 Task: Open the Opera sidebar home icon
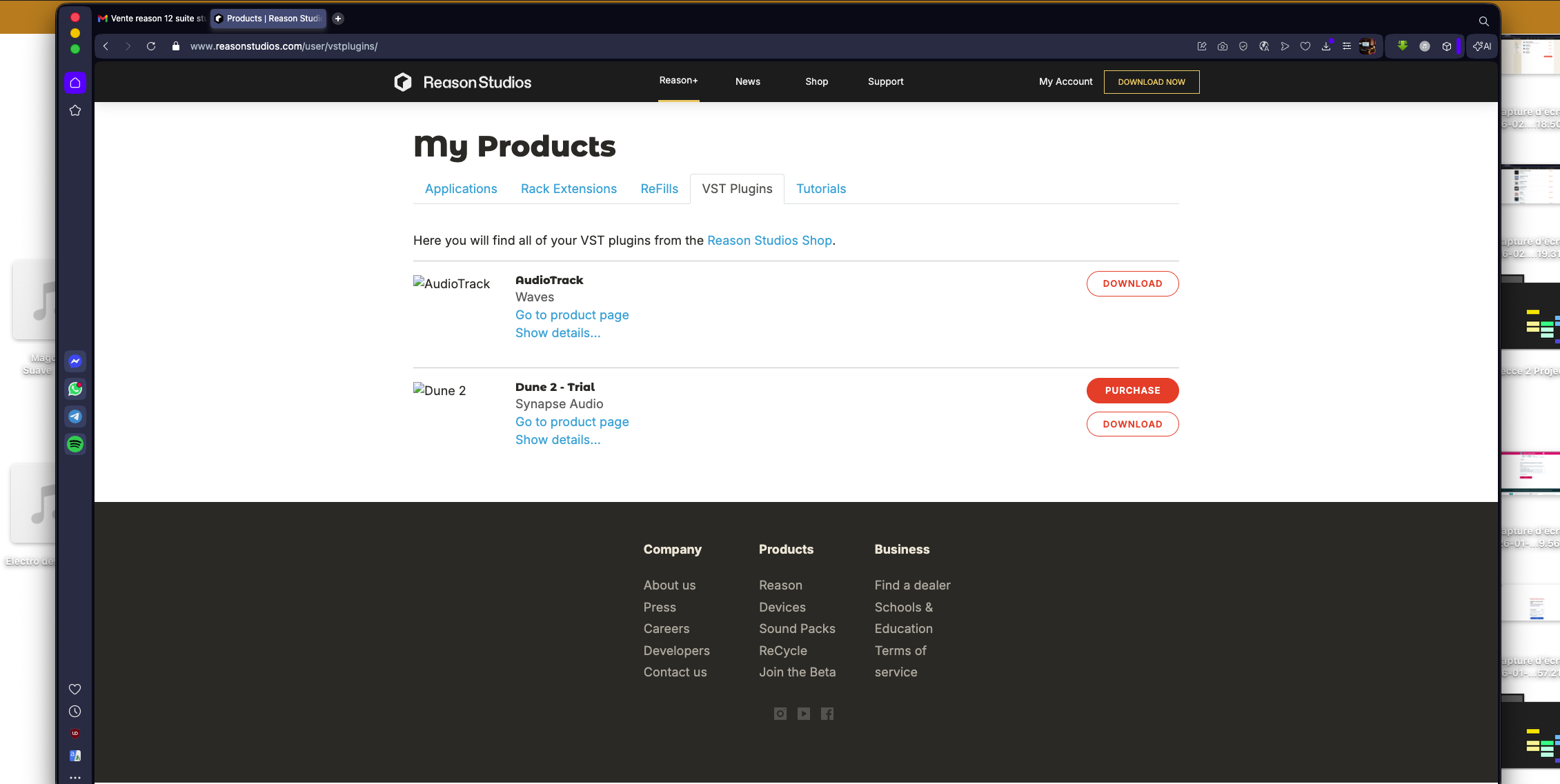[75, 83]
